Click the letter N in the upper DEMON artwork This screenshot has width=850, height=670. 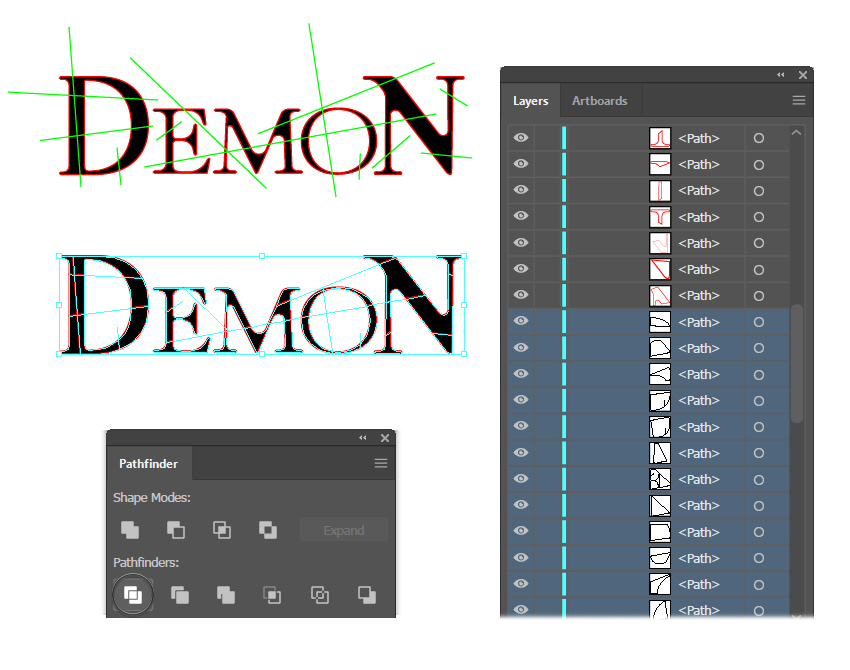point(414,125)
